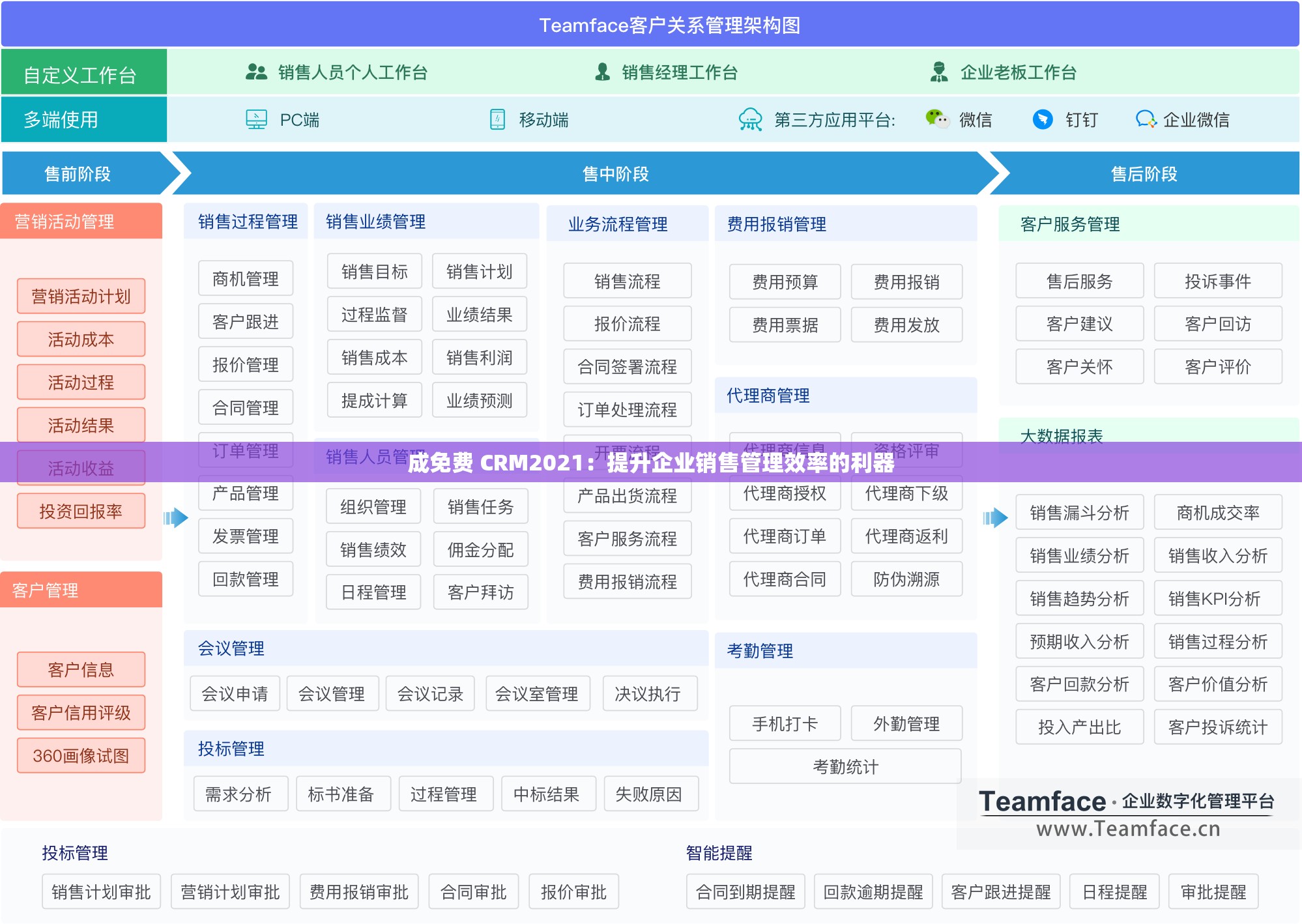1302x924 pixels.
Task: Click the 费用报销流程 box
Action: coord(628,581)
